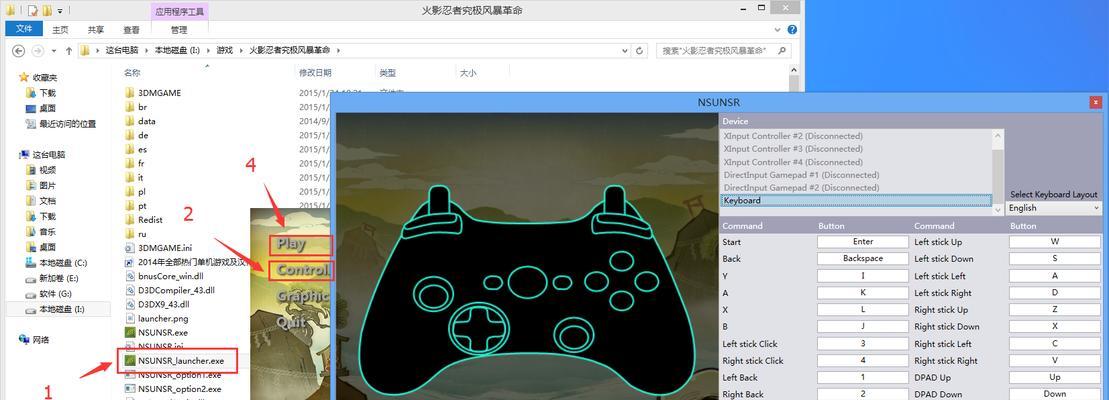
Task: Click the Back command Backspace key binding
Action: 862,259
